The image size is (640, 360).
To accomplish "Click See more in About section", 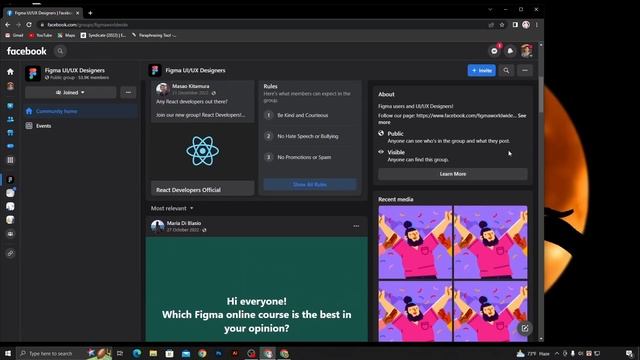I will coord(522,116).
